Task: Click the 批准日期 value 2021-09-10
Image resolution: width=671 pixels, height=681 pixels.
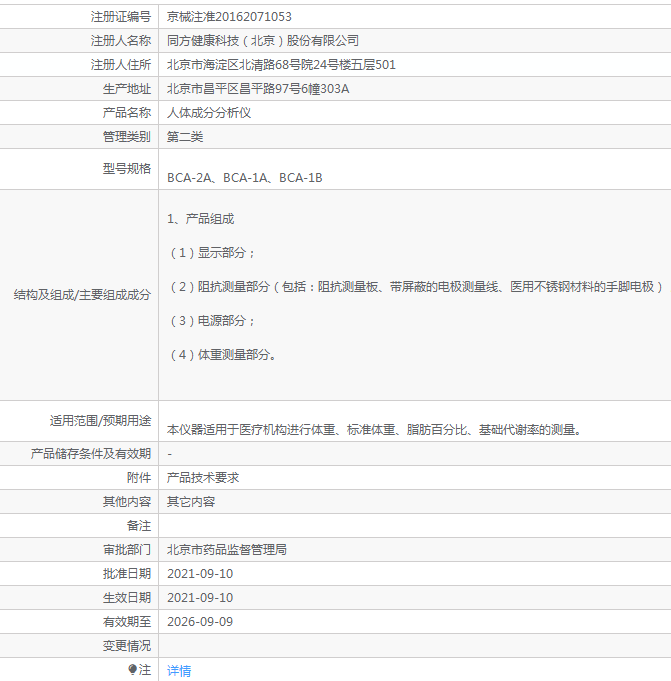Action: [200, 574]
